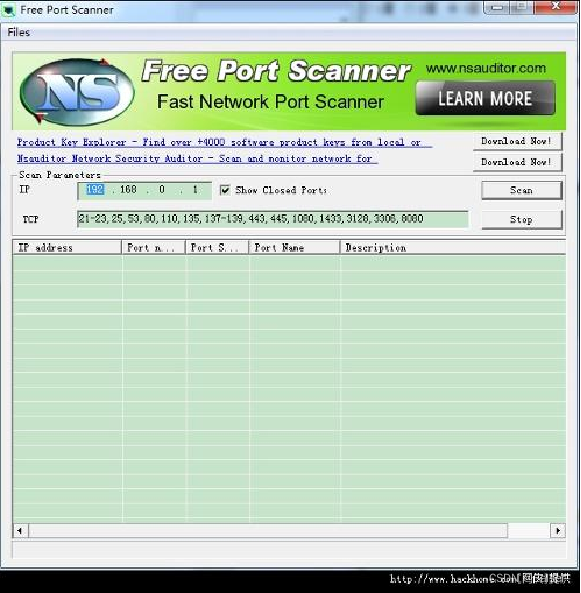Click Download Now for Product Key Explorer
Screen dimensions: 581x593
(517, 141)
